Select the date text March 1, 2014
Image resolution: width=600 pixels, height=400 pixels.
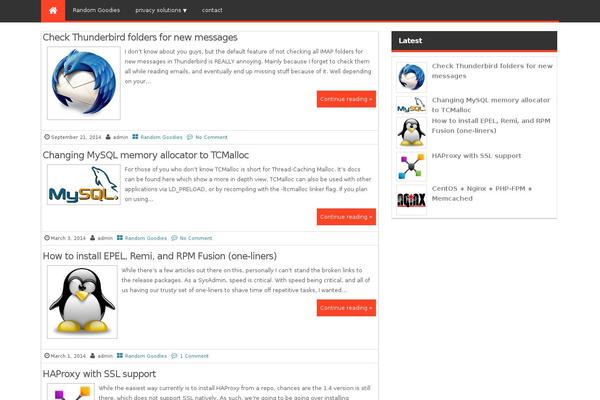point(68,356)
